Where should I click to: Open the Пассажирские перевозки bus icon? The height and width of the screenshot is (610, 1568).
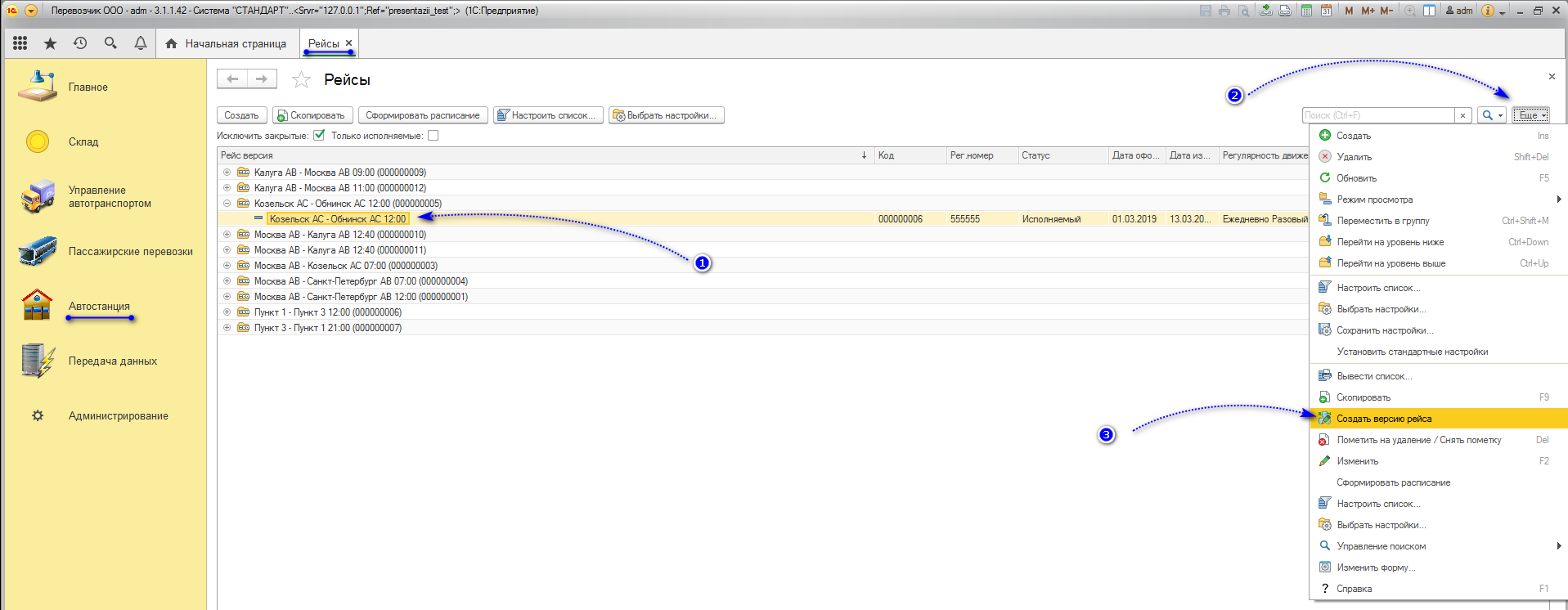37,252
